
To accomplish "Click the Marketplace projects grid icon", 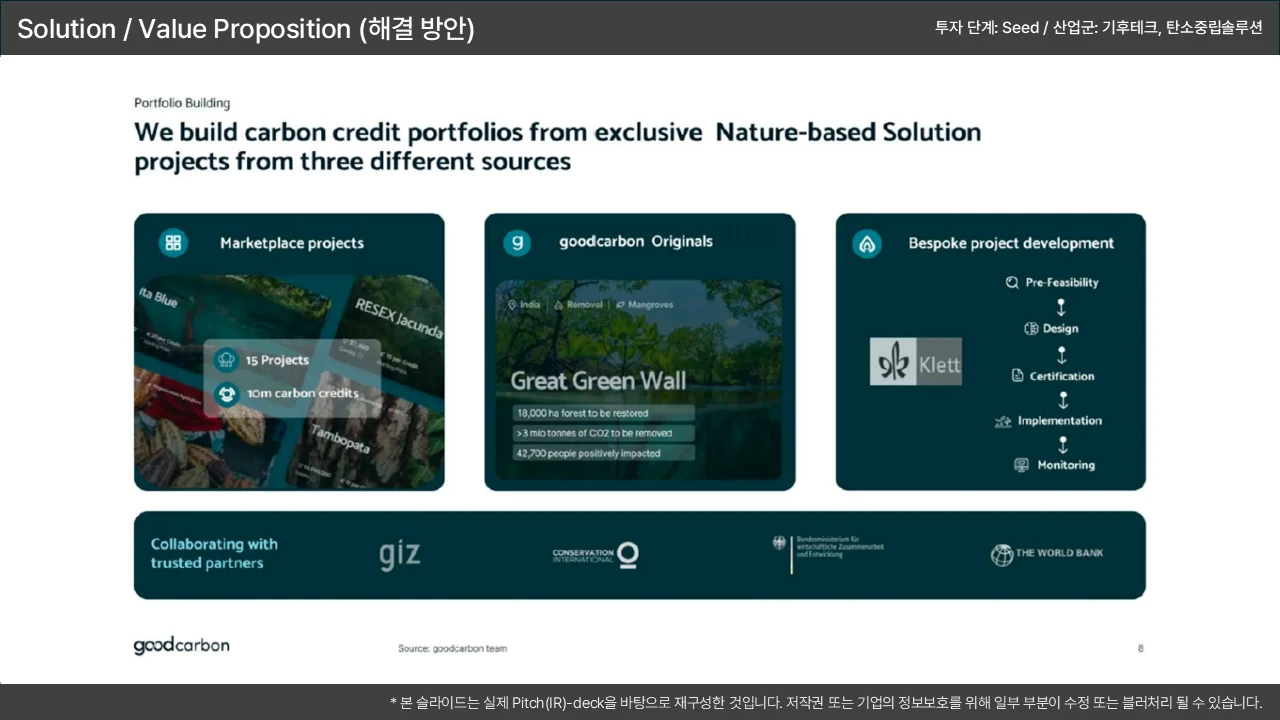I will tap(174, 243).
